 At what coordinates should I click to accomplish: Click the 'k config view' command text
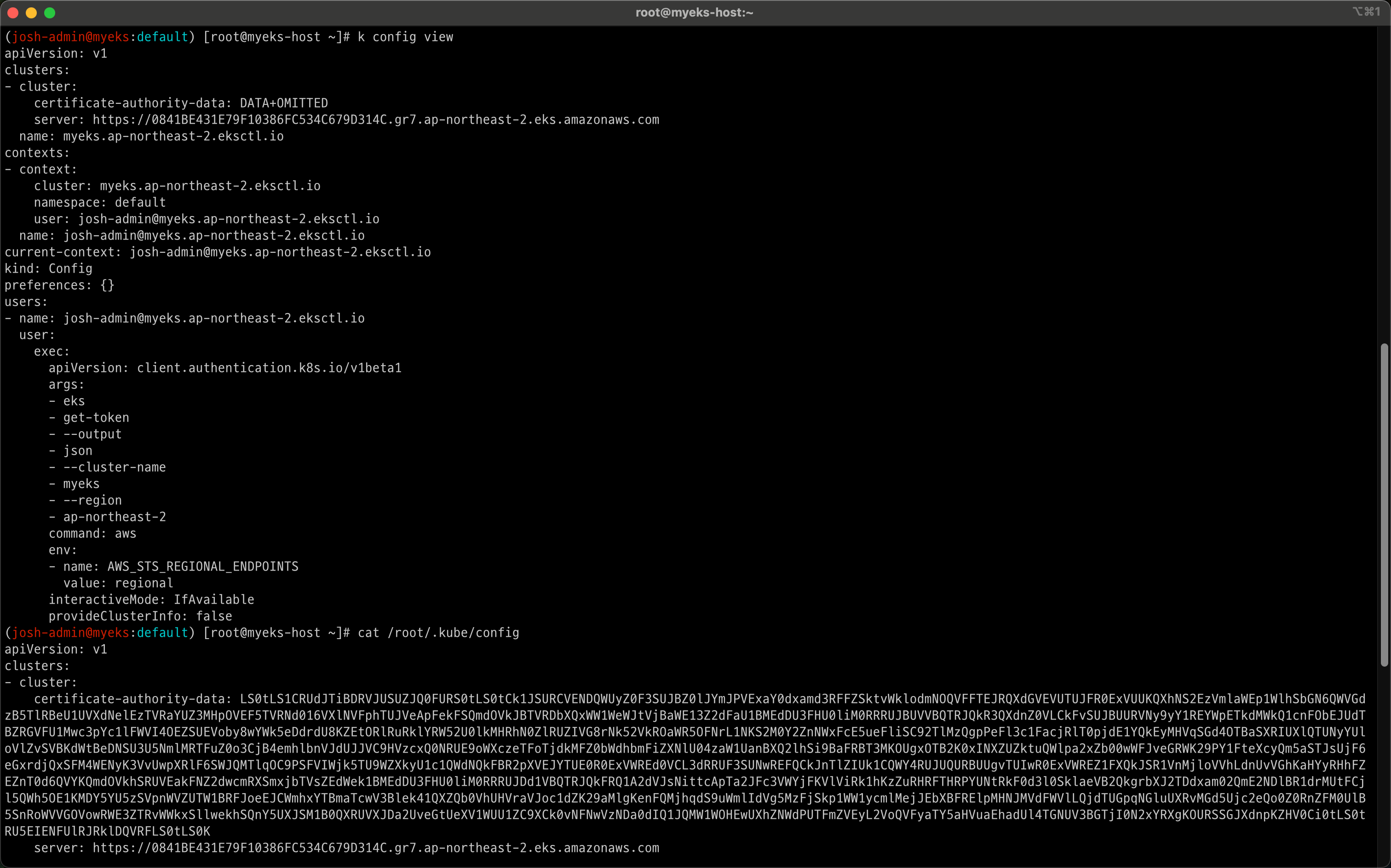[405, 37]
